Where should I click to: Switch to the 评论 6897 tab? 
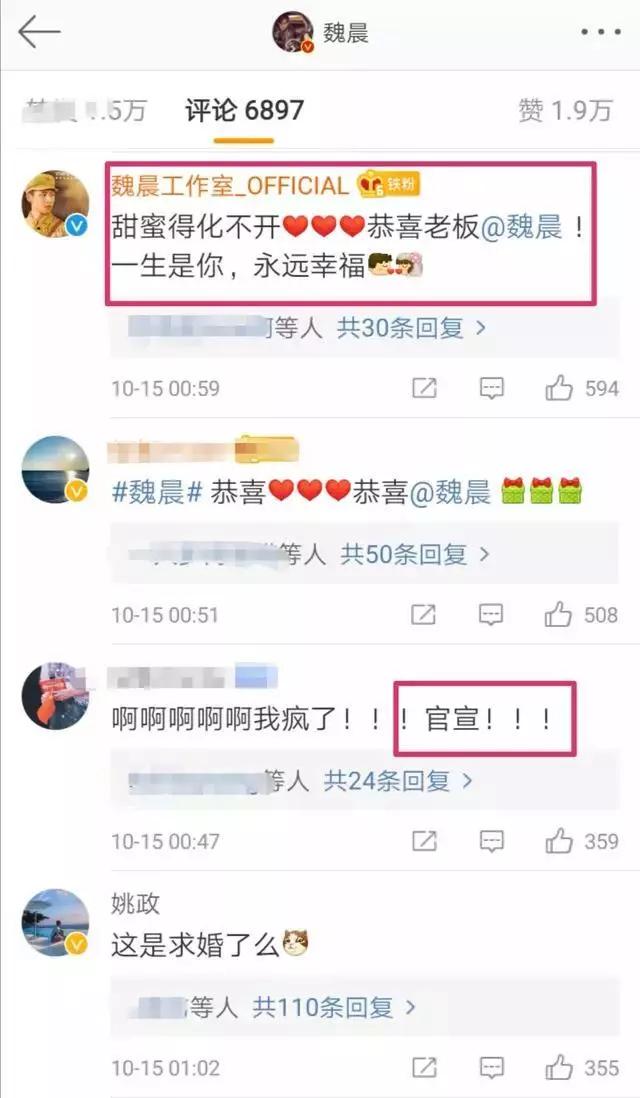244,111
